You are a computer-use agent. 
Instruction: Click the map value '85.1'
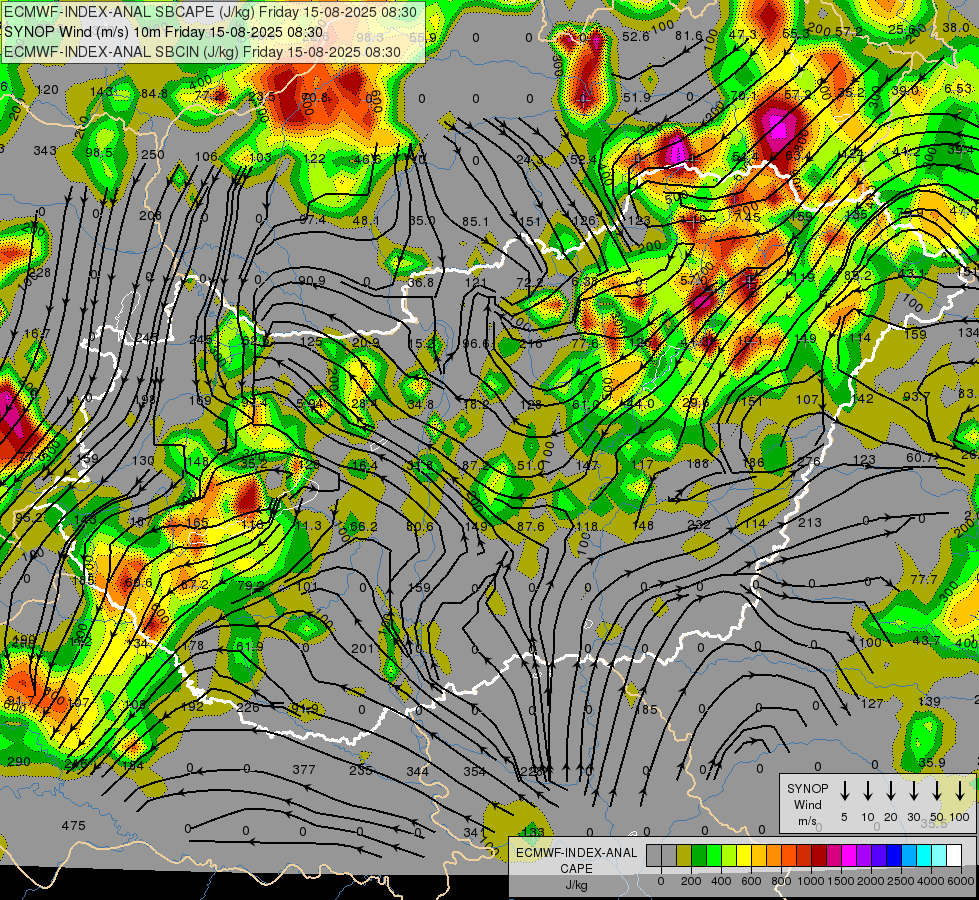(475, 222)
